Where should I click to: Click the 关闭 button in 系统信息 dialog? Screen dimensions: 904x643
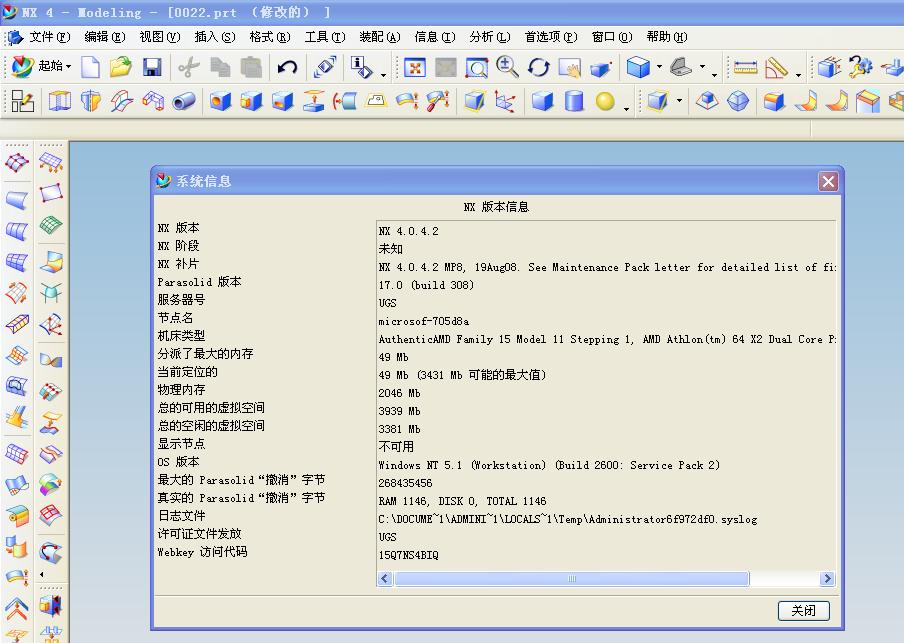[x=803, y=610]
